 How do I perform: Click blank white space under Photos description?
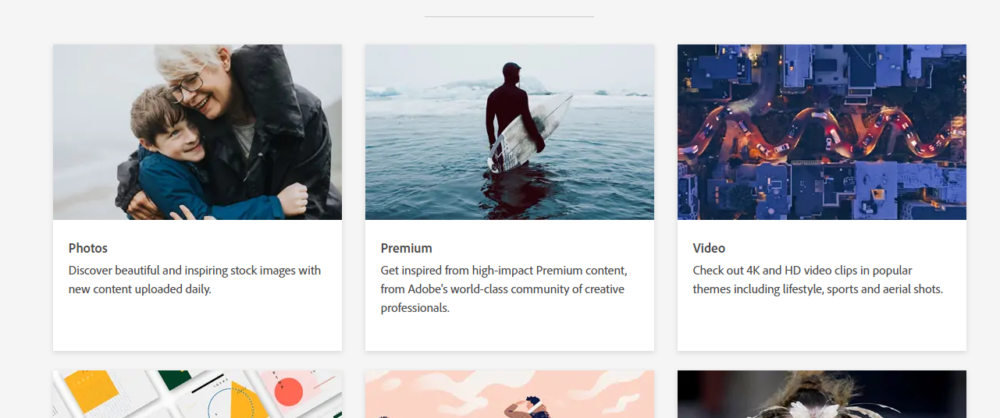pos(197,325)
